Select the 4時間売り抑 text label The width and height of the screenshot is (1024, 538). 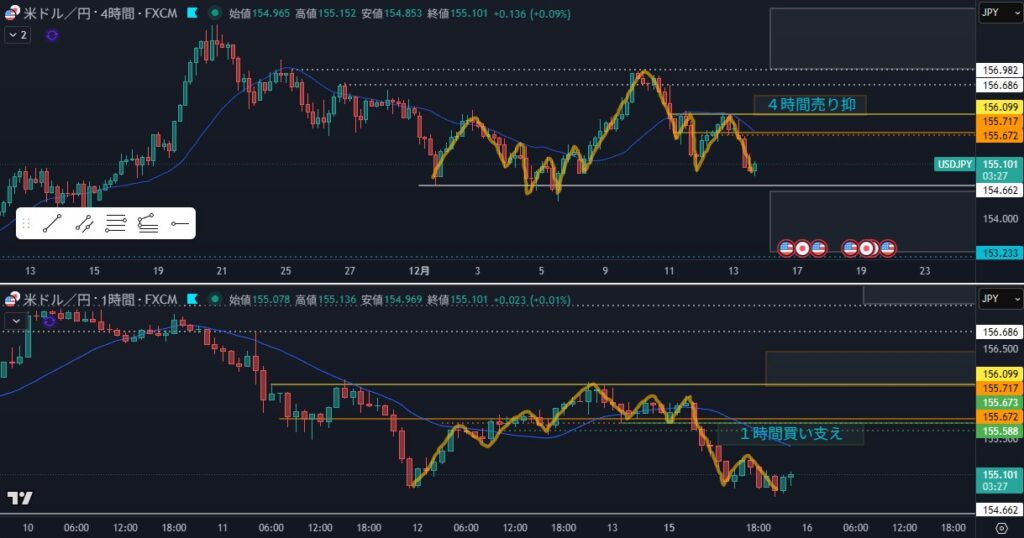click(x=810, y=104)
